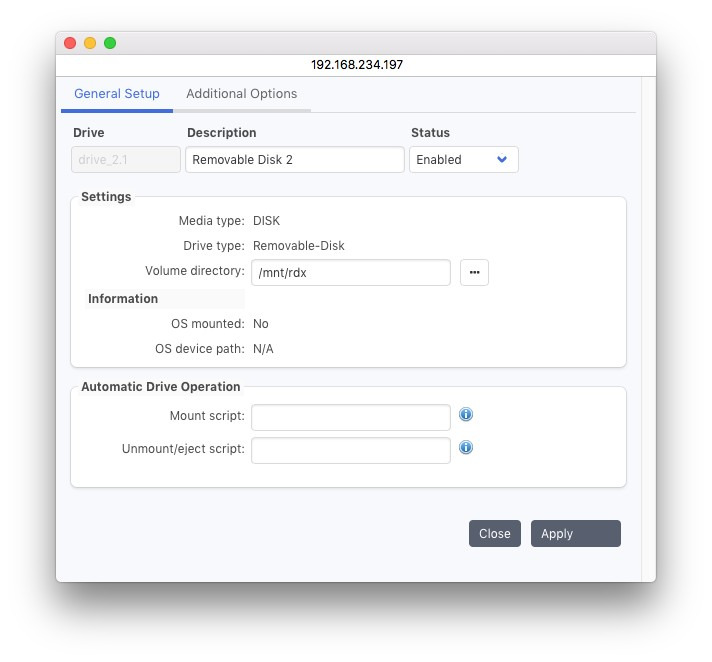Image resolution: width=712 pixels, height=662 pixels.
Task: Open info for Unmount/eject script
Action: (x=466, y=448)
